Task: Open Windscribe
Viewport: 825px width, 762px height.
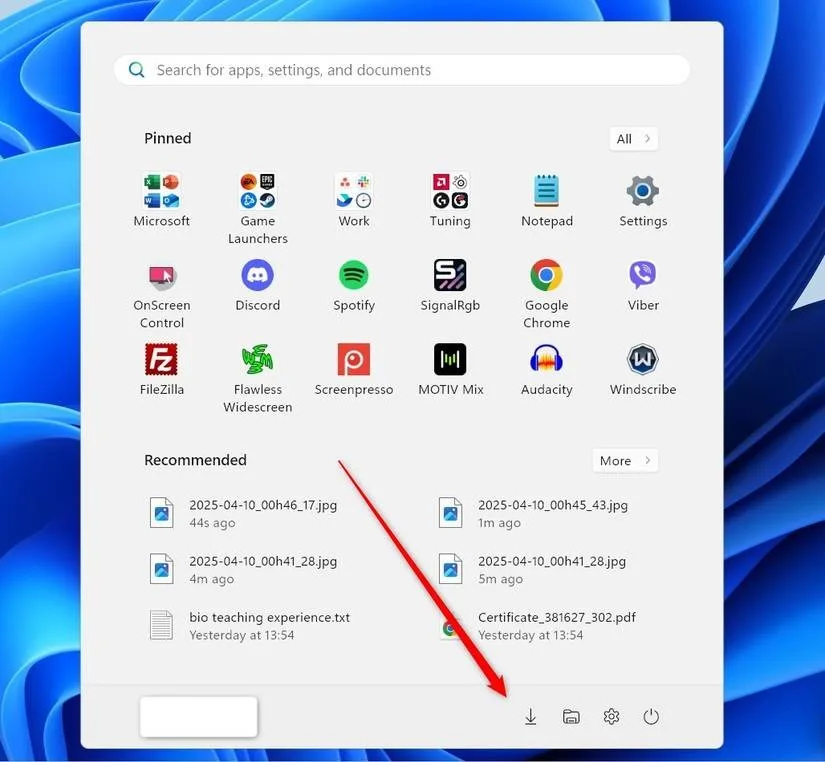Action: (x=642, y=369)
